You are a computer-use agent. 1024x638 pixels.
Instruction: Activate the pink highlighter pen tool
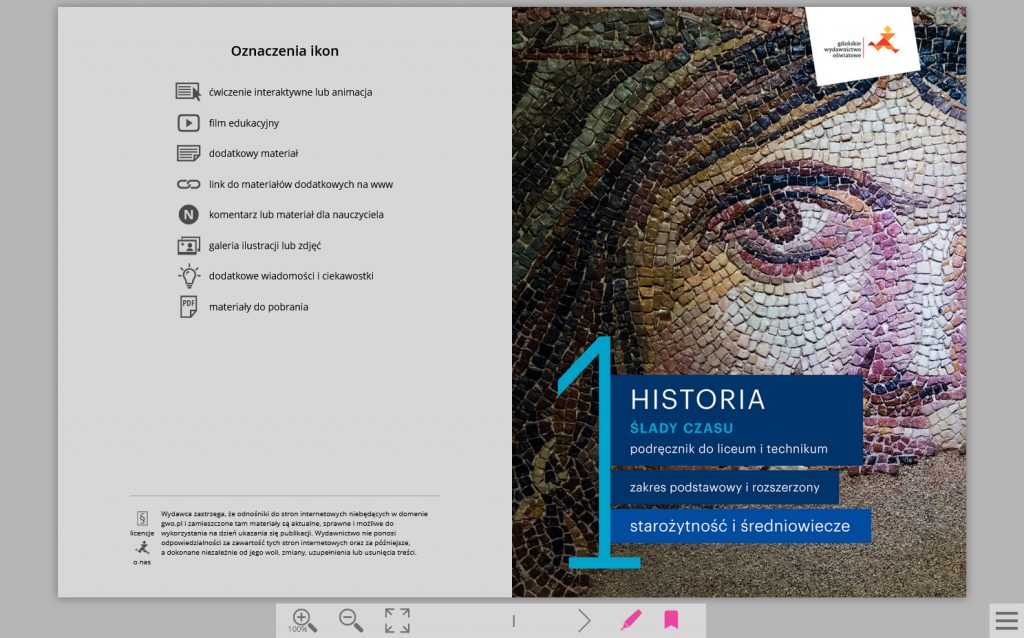pos(631,620)
